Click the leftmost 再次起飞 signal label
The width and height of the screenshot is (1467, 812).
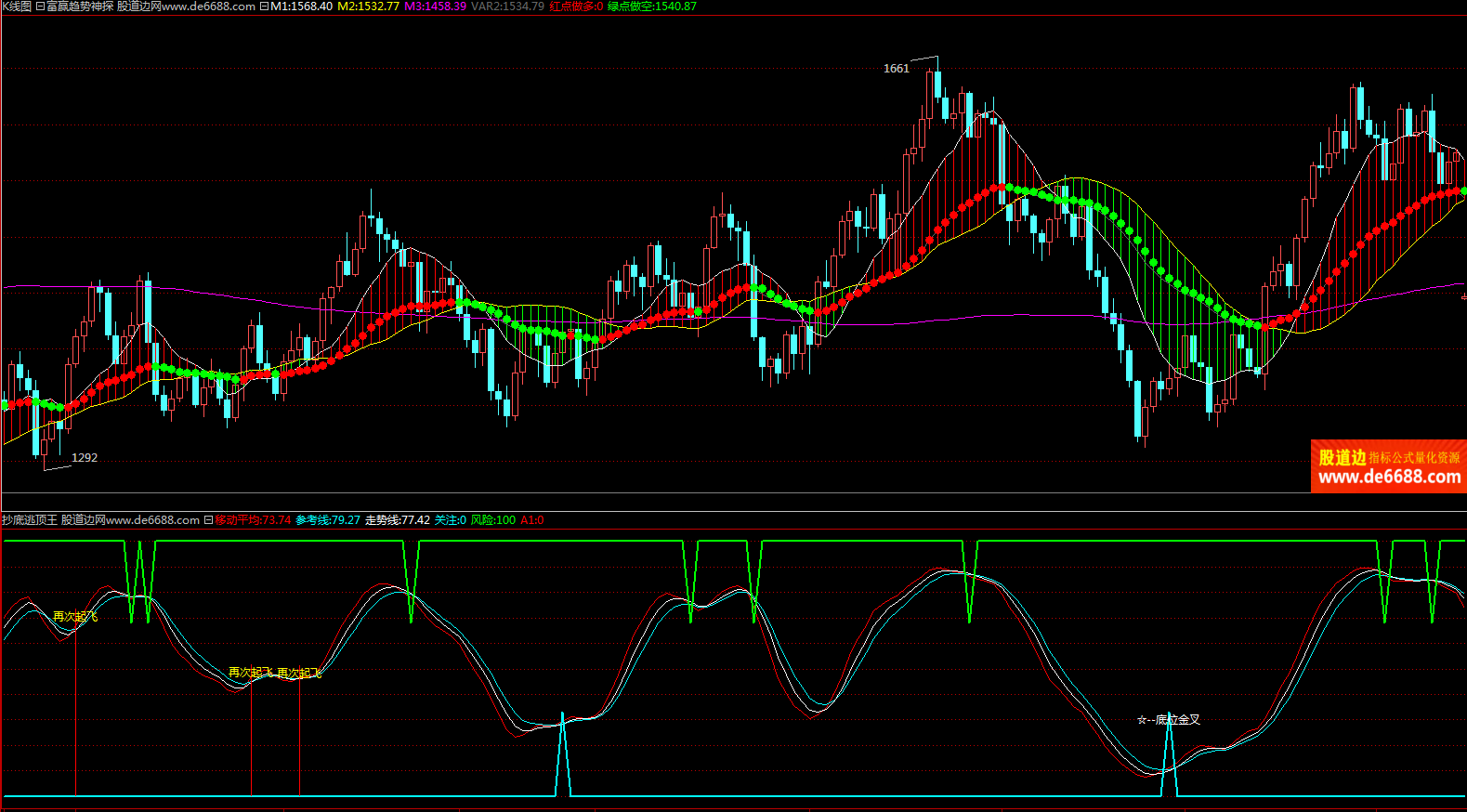pyautogui.click(x=74, y=617)
